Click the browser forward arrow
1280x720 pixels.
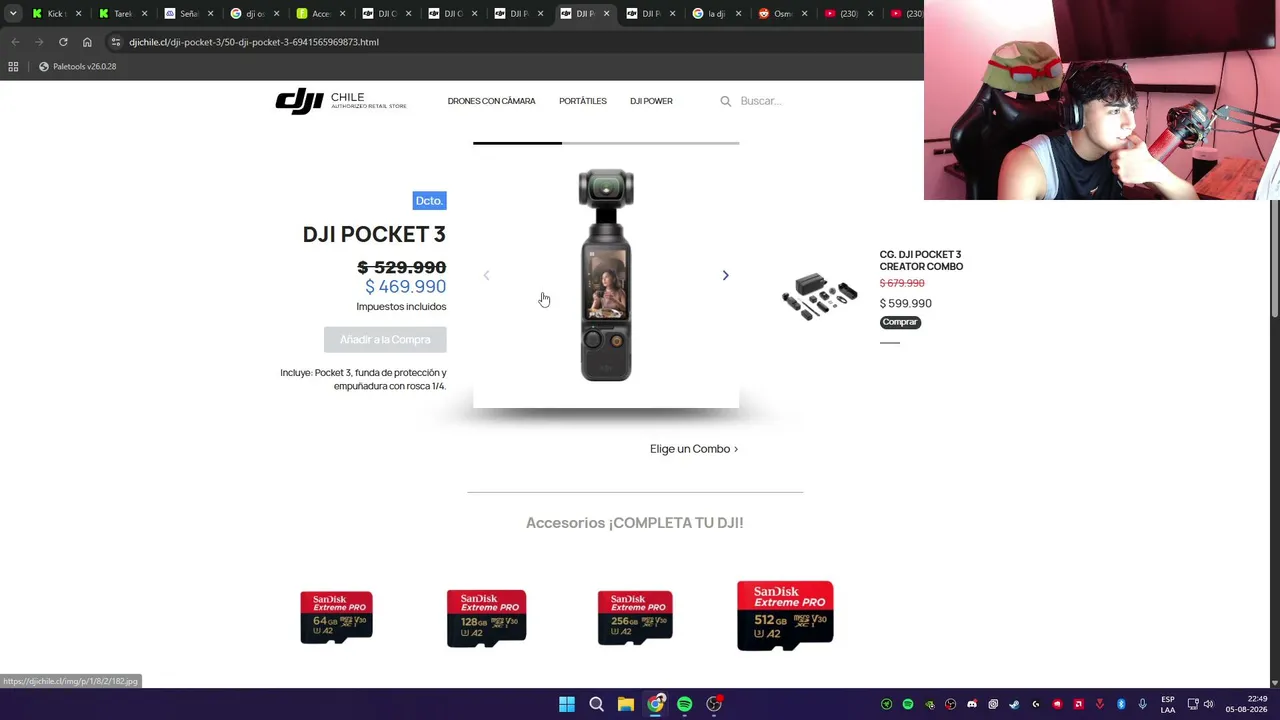pos(39,42)
